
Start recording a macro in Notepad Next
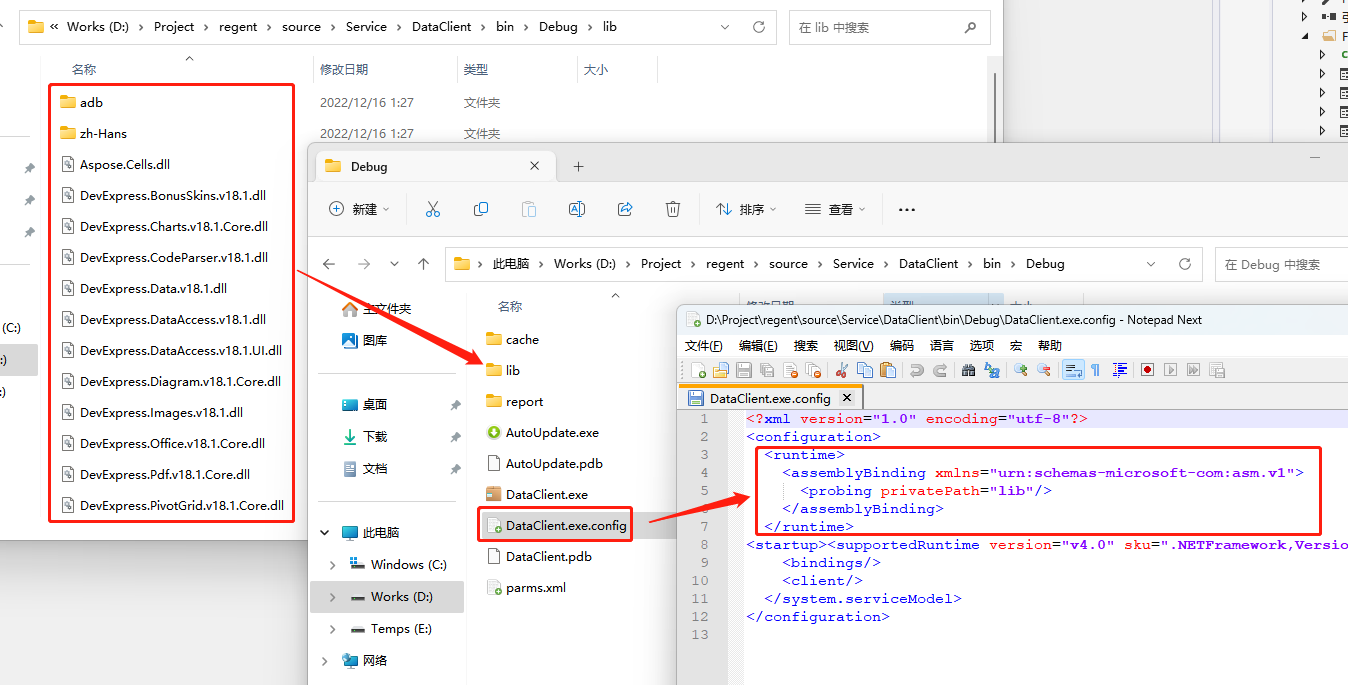click(x=1146, y=370)
